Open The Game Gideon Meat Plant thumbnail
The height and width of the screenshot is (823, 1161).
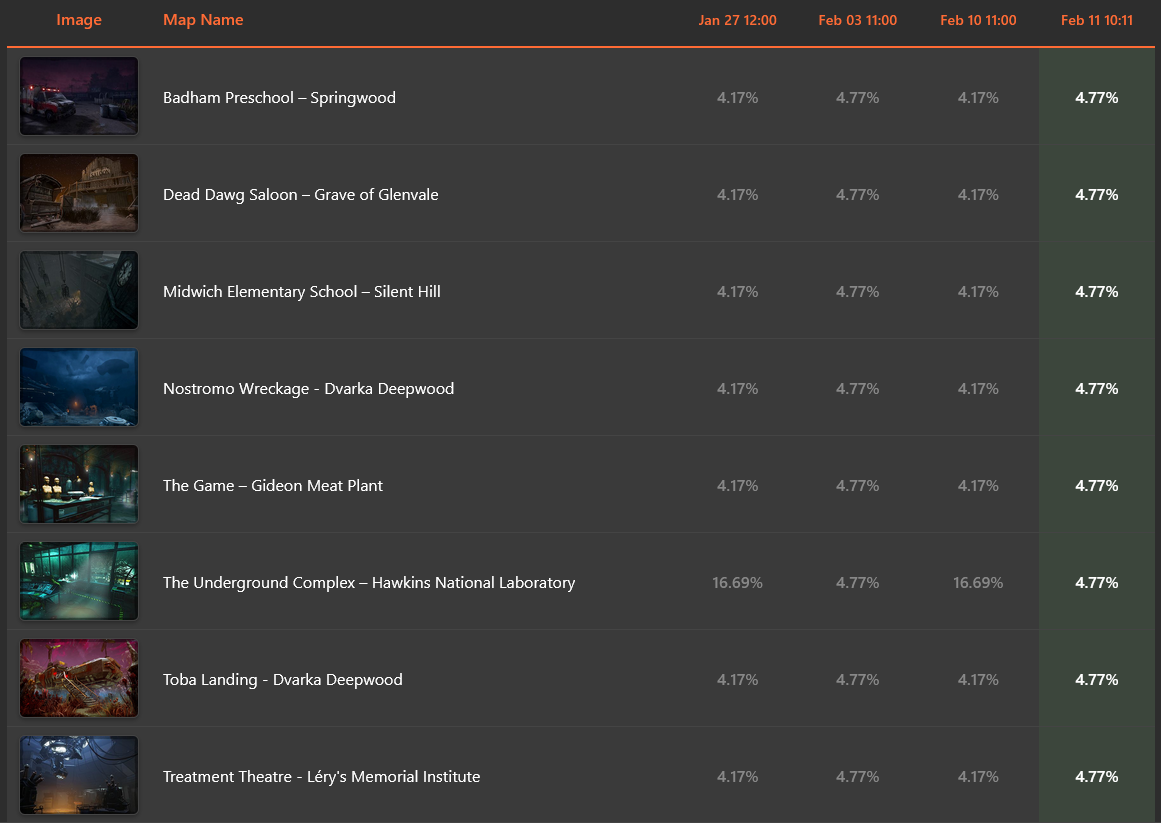pyautogui.click(x=79, y=484)
